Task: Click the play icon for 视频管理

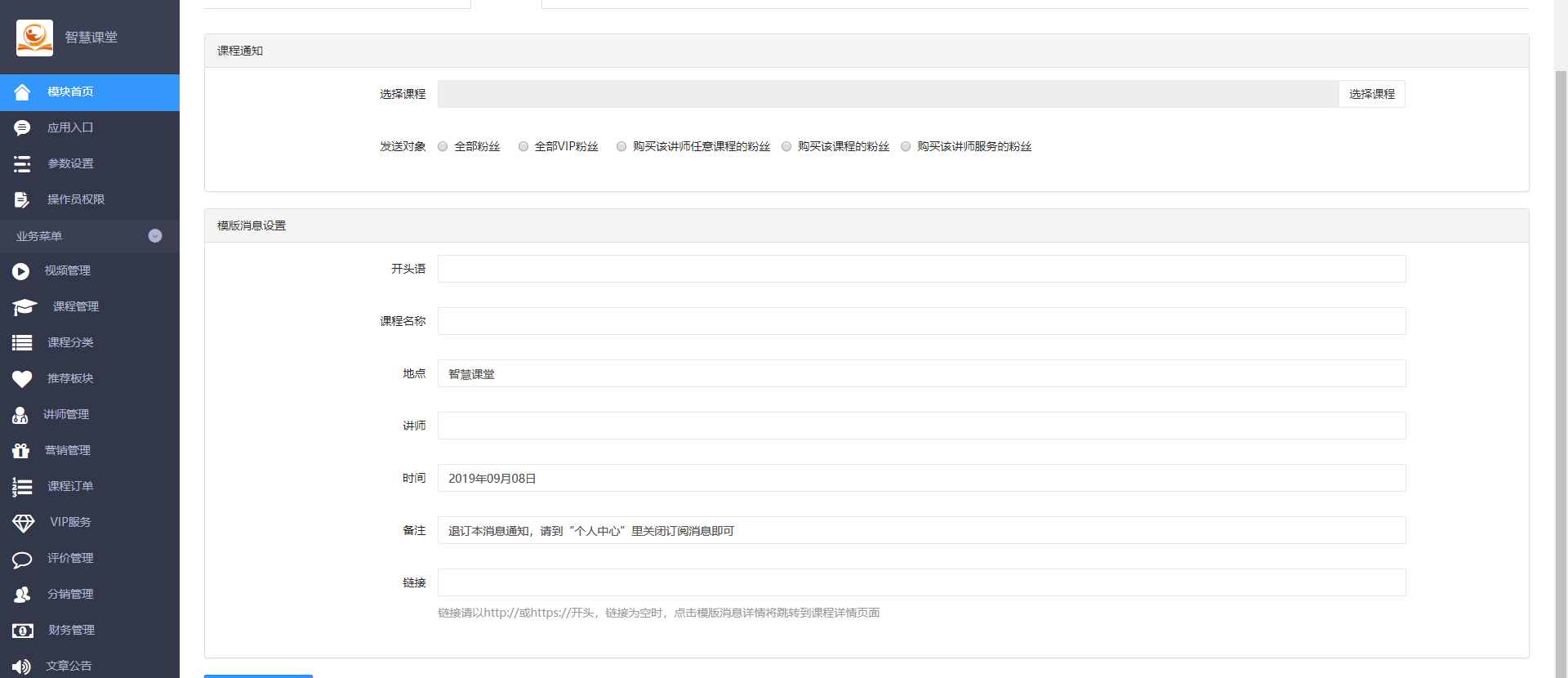Action: 21,271
